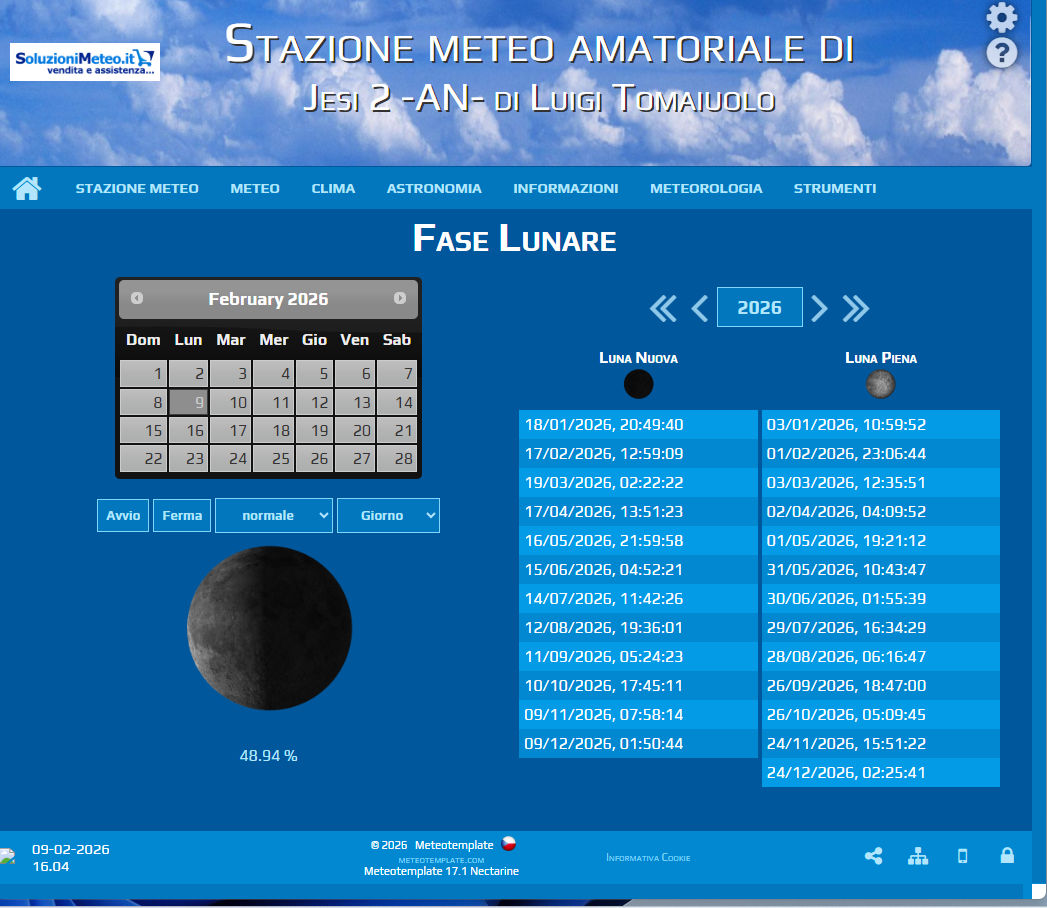The height and width of the screenshot is (908, 1047).
Task: Select day 17 in February calendar
Action: click(231, 431)
